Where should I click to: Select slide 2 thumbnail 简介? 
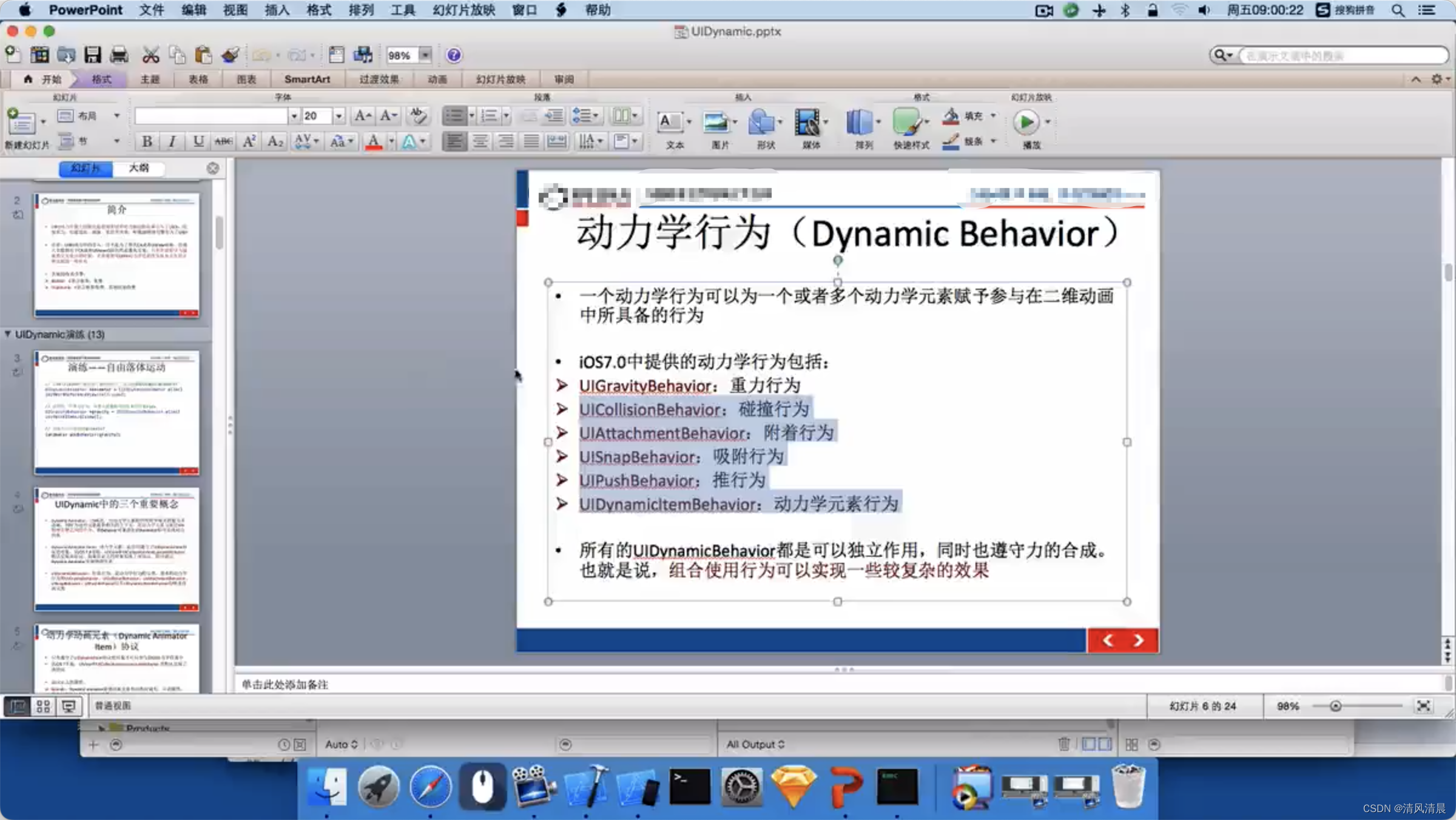[x=116, y=255]
